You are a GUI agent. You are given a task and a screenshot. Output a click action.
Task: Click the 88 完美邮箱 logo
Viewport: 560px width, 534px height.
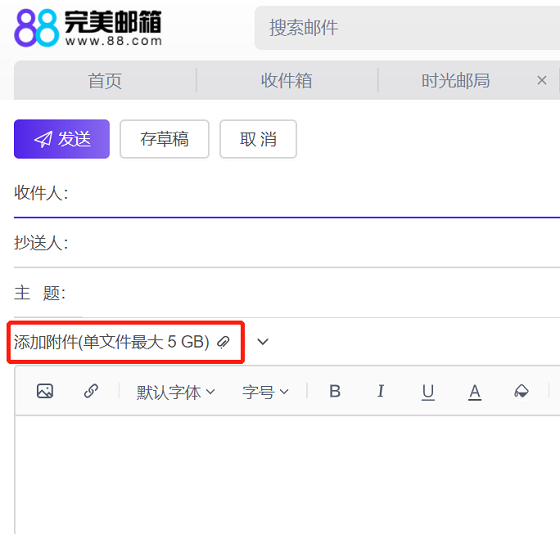[x=88, y=28]
